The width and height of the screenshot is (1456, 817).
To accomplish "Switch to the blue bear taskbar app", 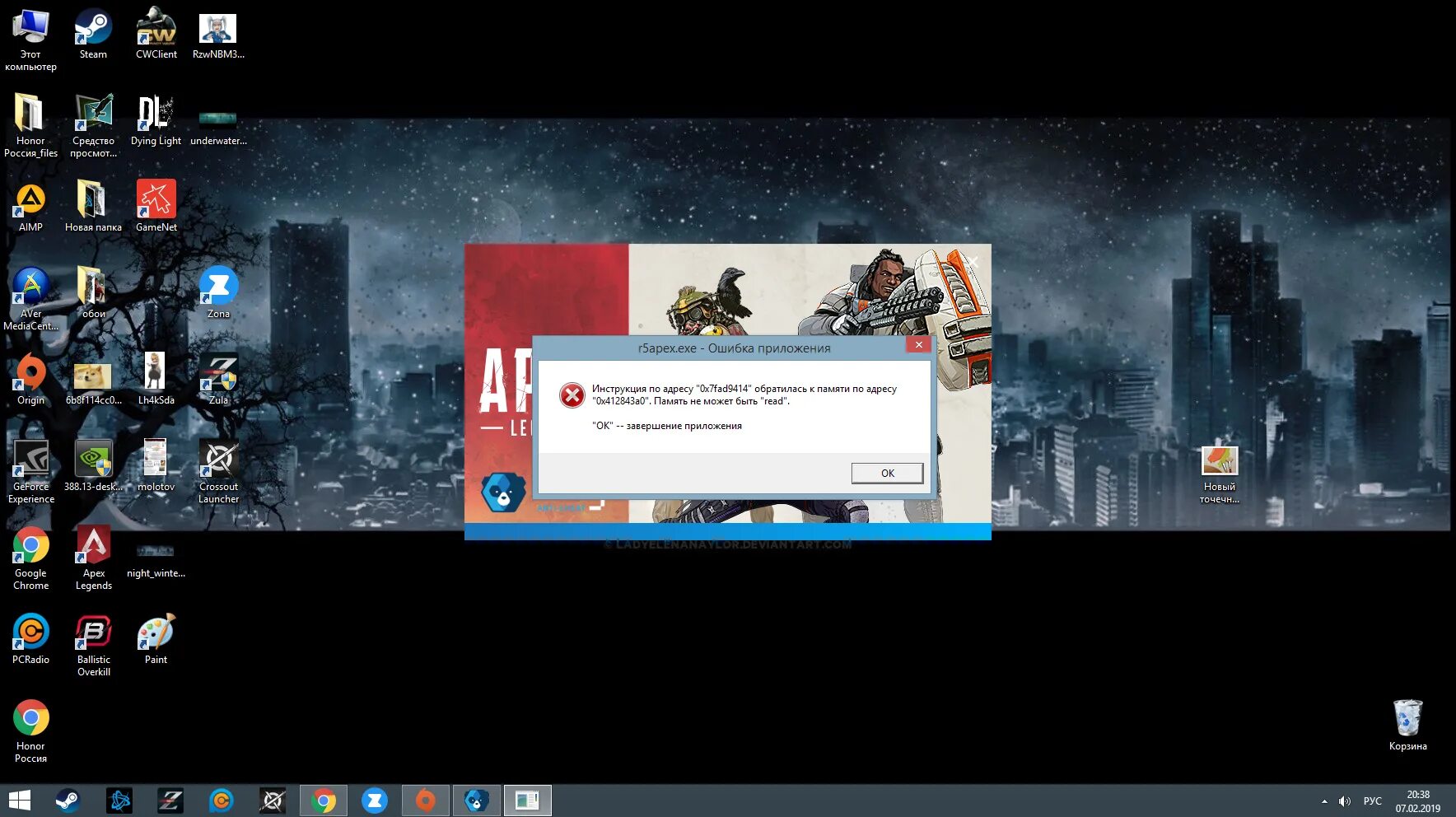I will click(477, 800).
